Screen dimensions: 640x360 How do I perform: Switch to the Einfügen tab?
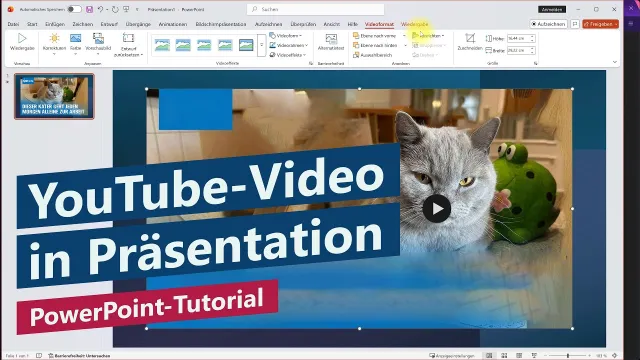click(x=55, y=24)
